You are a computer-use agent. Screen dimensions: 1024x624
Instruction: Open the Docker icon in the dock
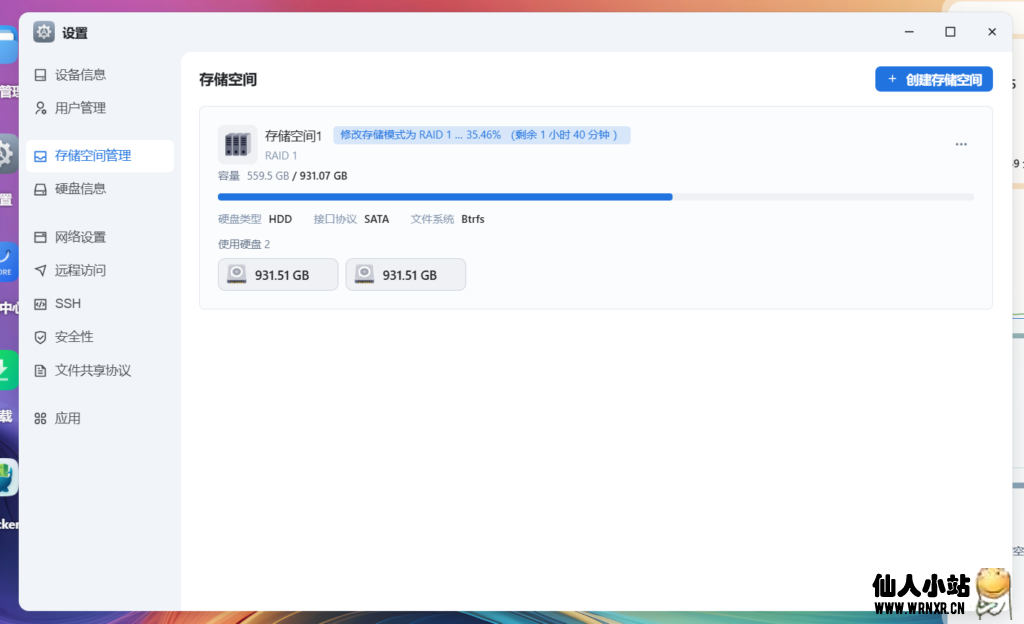click(x=10, y=479)
